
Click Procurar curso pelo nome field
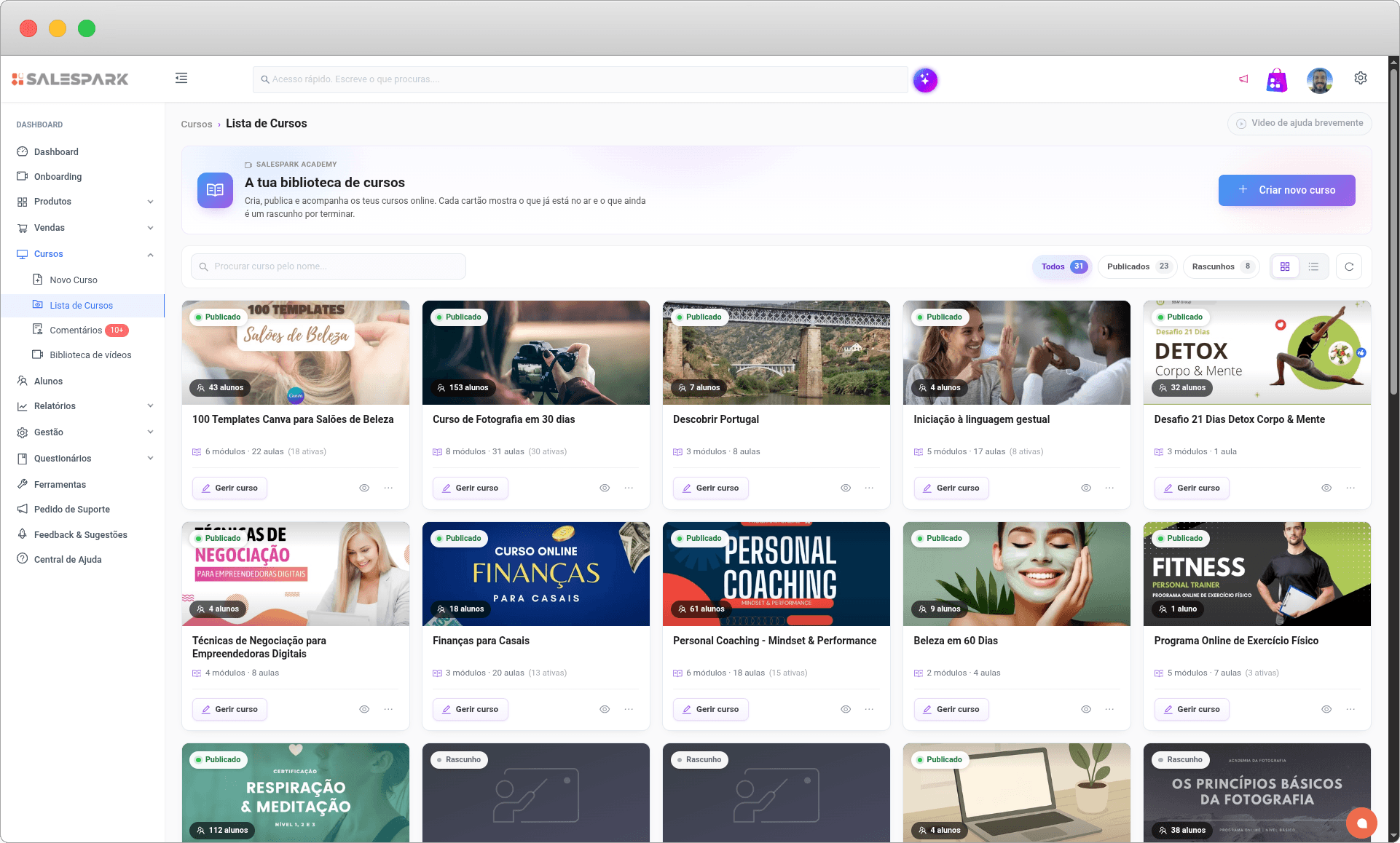tap(328, 266)
